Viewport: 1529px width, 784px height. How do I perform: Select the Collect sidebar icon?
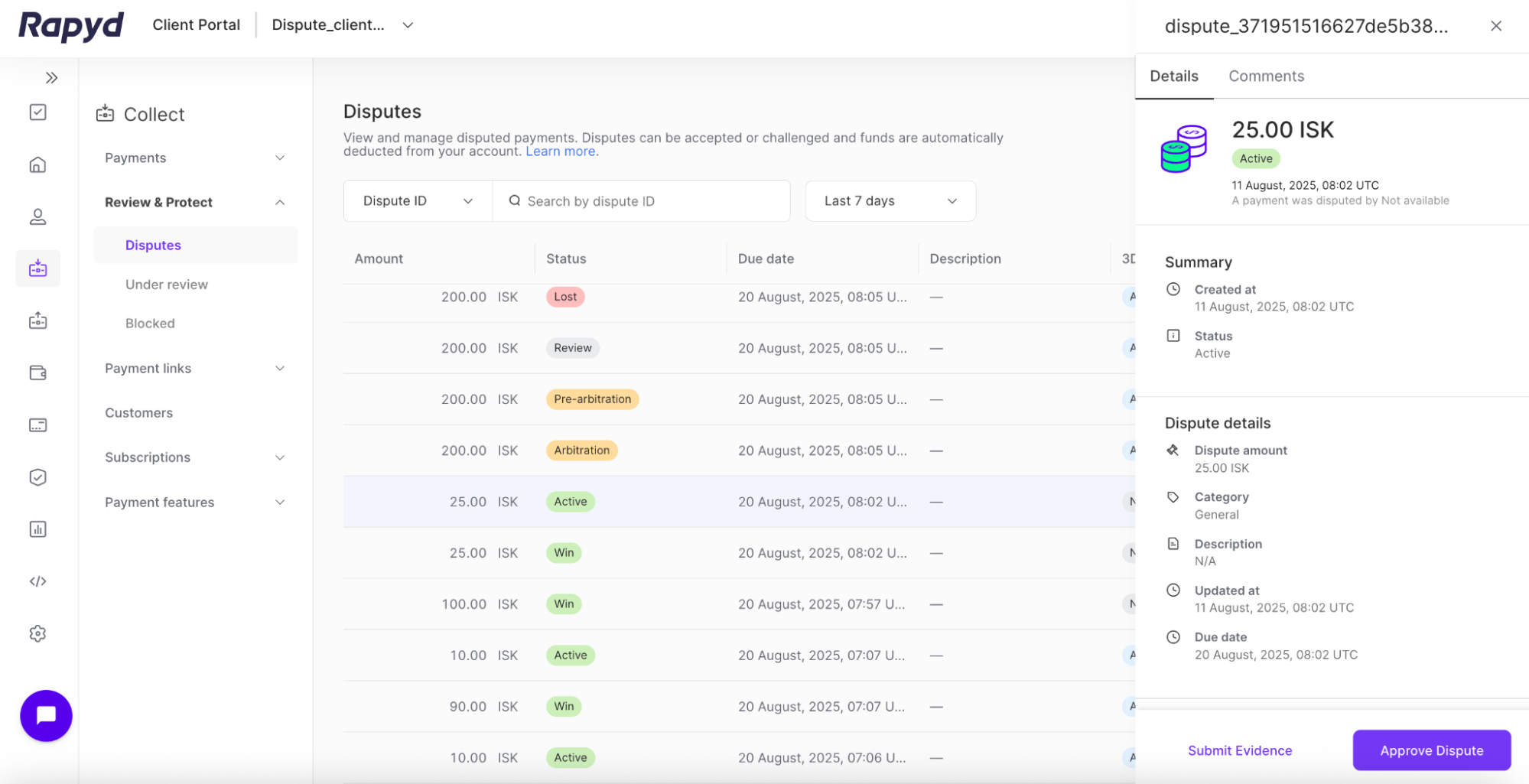tap(37, 268)
